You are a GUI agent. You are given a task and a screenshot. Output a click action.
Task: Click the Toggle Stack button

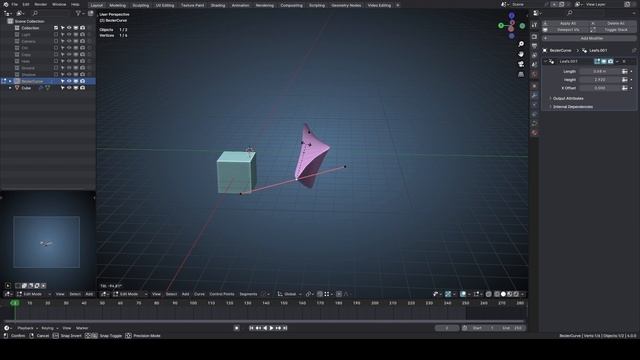pyautogui.click(x=613, y=30)
